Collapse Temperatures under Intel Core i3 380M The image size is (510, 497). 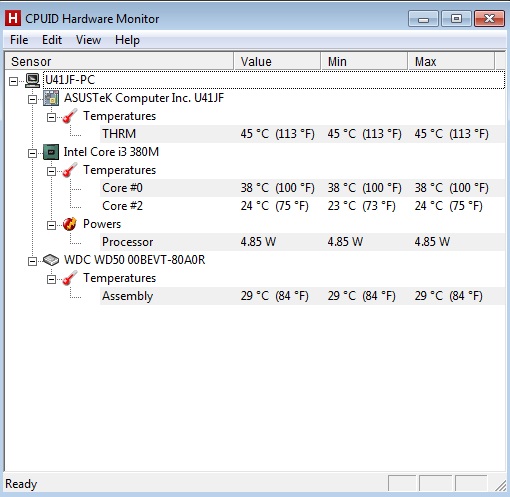[51, 171]
